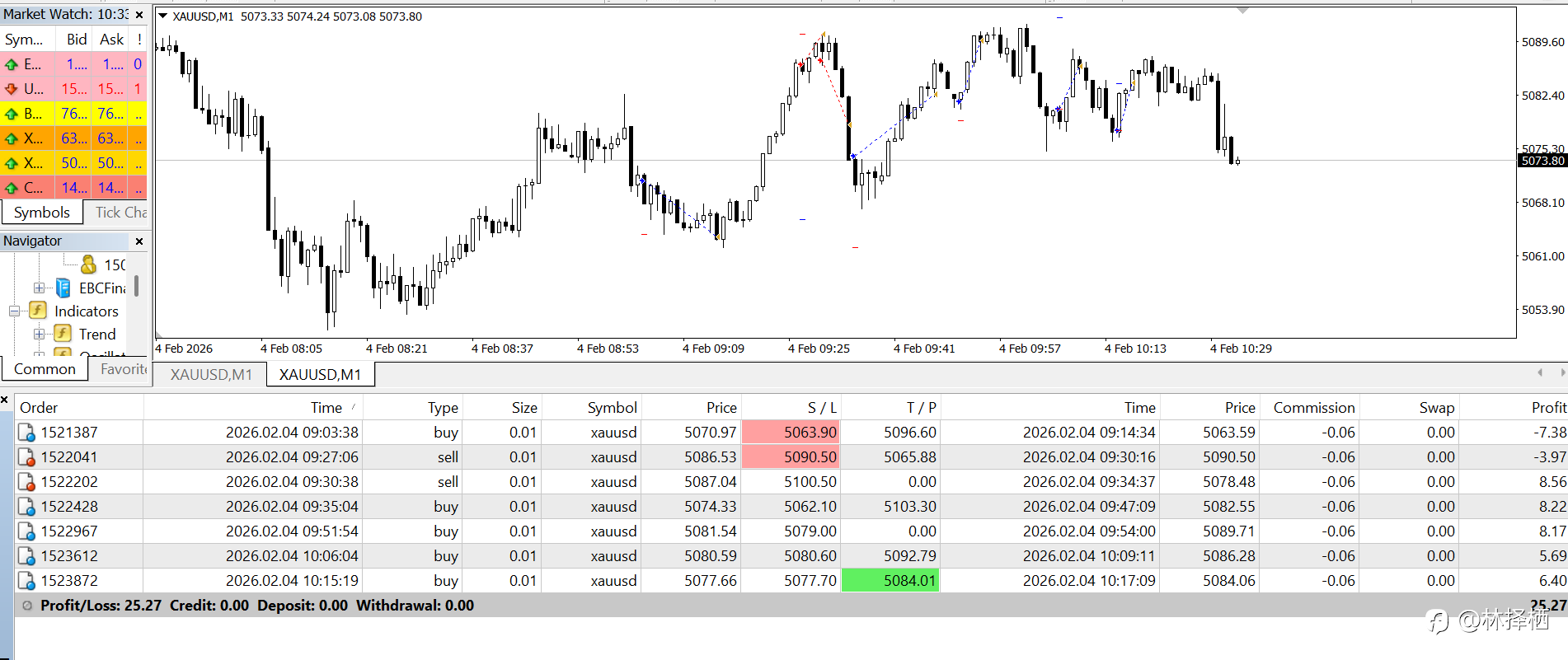The image size is (1568, 660).
Task: Collapse the Indicators tree node
Action: pyautogui.click(x=14, y=311)
